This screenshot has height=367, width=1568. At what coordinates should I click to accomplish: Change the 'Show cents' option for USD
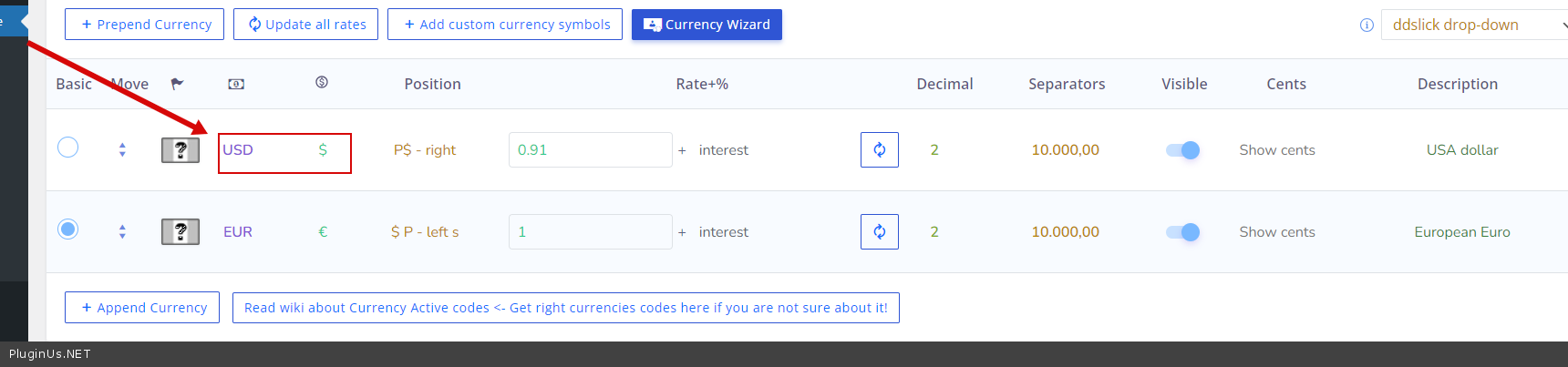click(1277, 150)
